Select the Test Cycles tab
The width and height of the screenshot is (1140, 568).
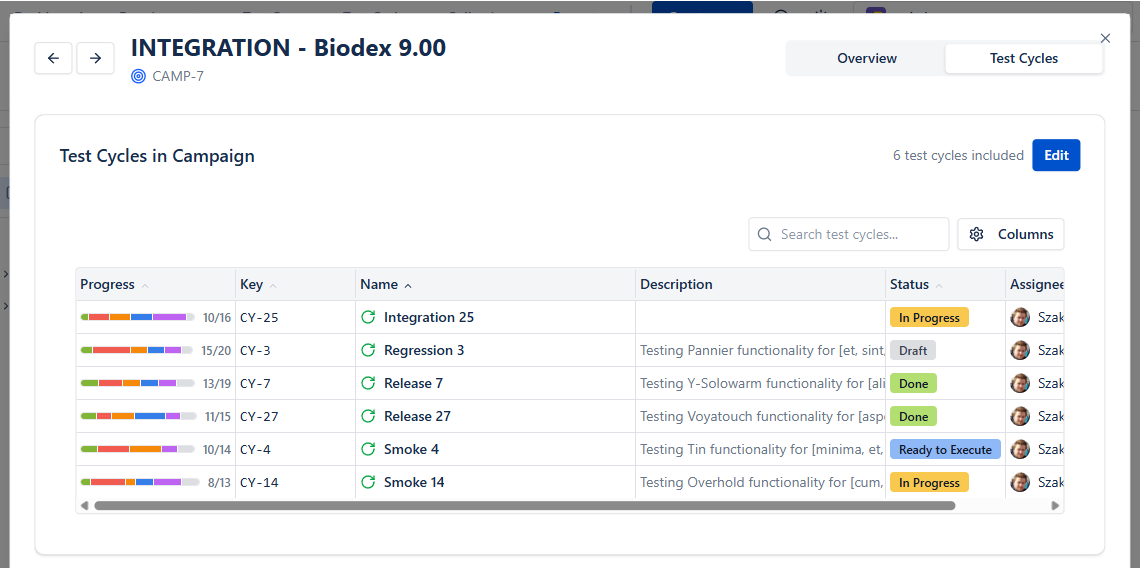(x=1023, y=58)
